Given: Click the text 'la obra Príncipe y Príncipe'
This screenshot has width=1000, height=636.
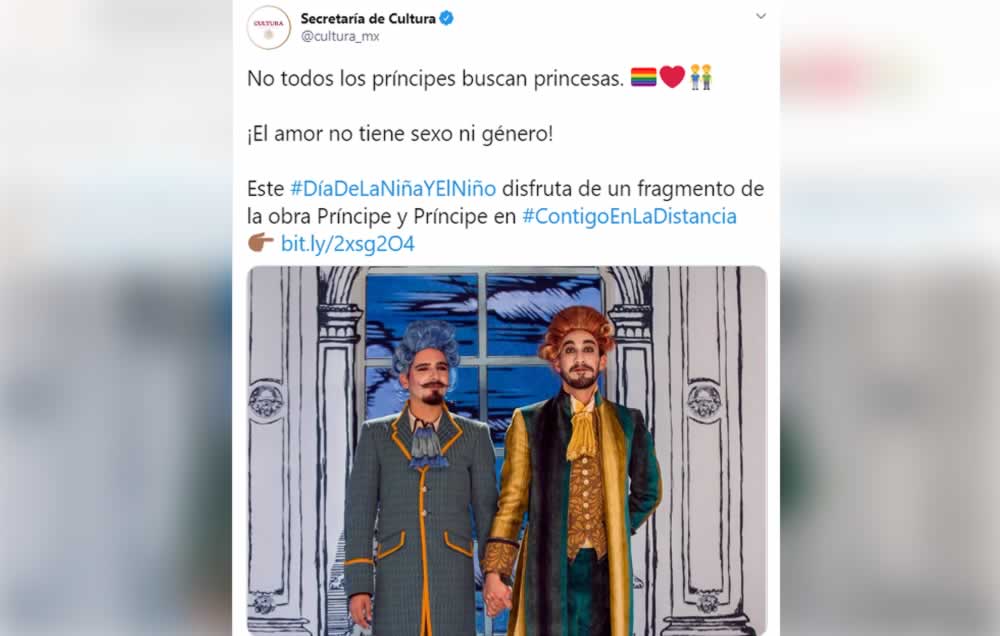Looking at the screenshot, I should tap(367, 217).
